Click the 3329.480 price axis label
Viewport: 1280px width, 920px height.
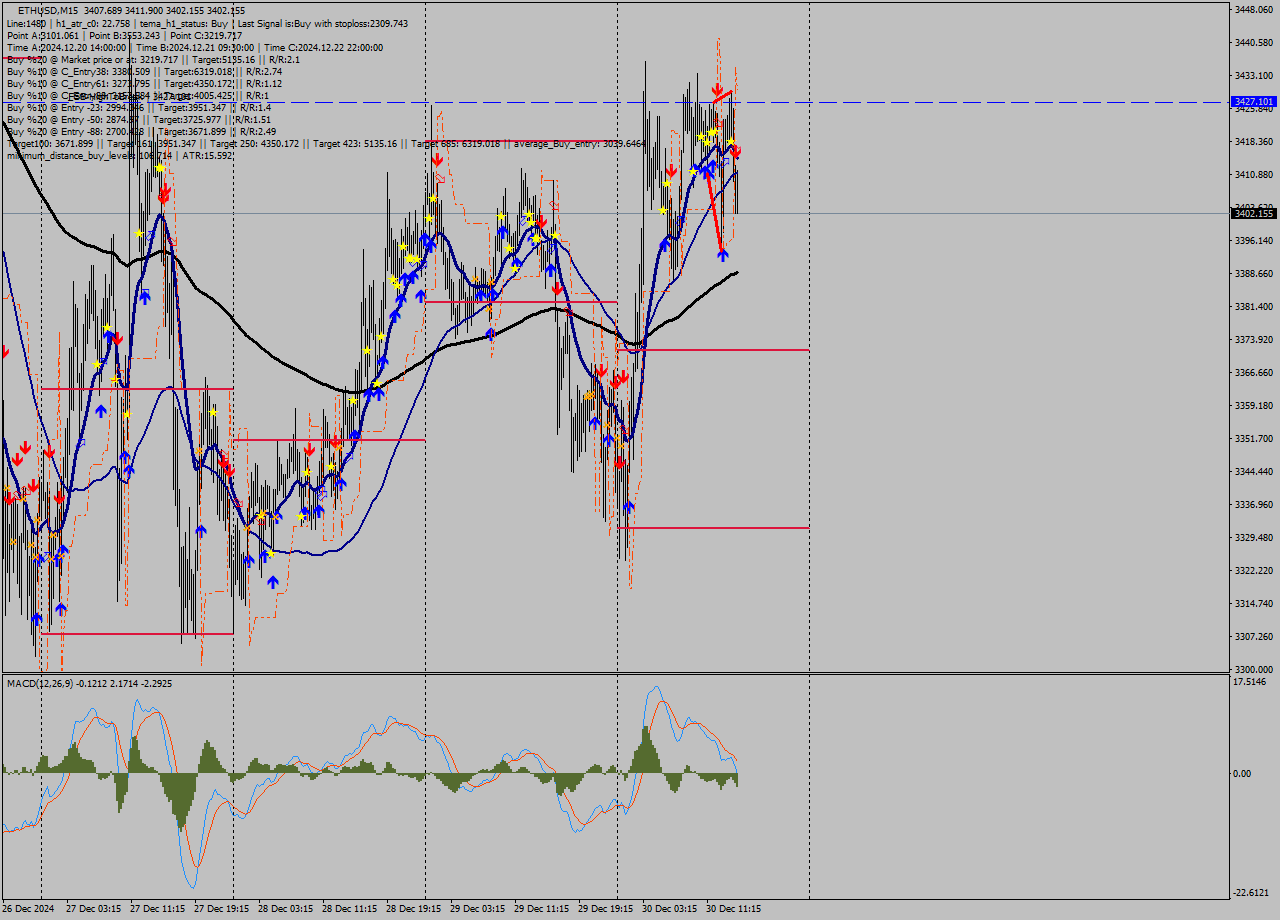pos(1253,537)
